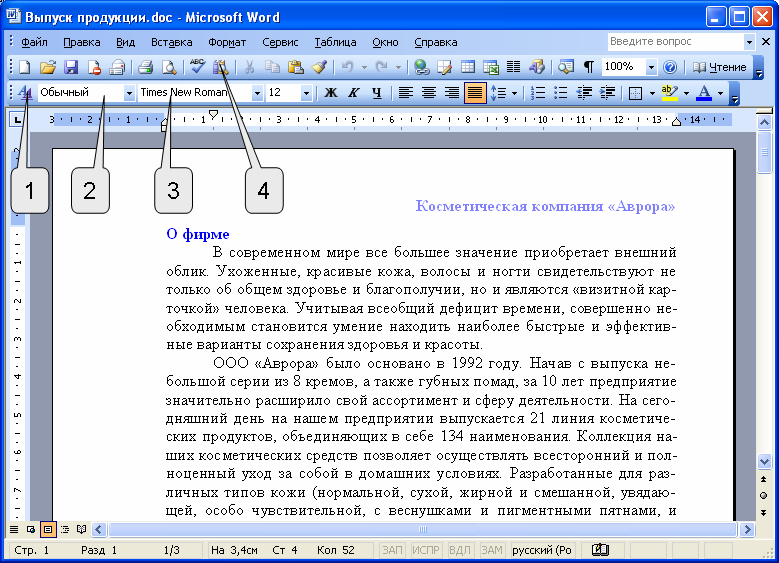Toggle ВДЛ extend selection indicator
Viewport: 779px width, 563px height.
pyautogui.click(x=460, y=550)
